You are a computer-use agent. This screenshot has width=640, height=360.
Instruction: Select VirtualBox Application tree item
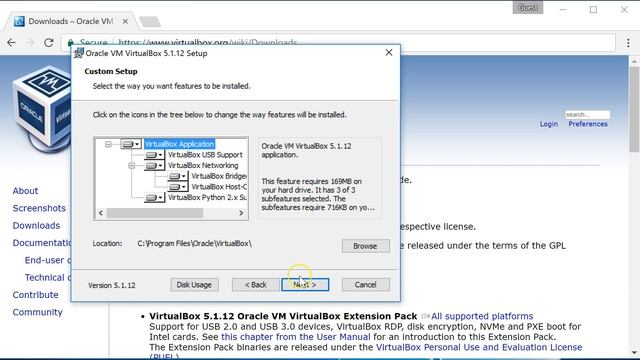pyautogui.click(x=179, y=144)
